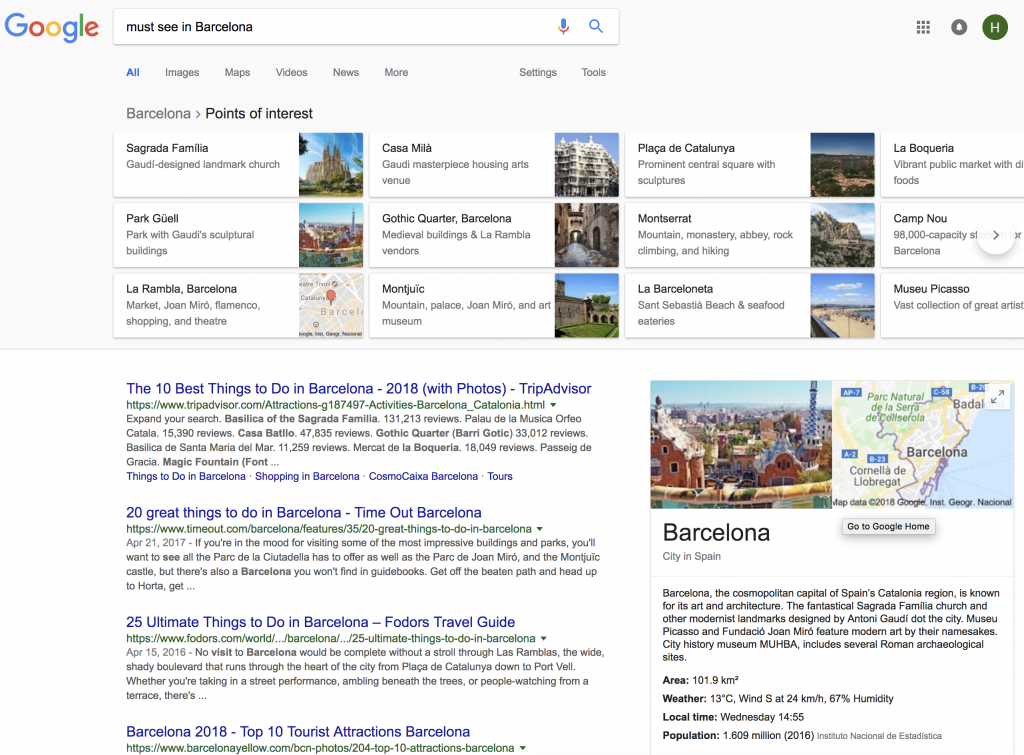Expand Time Out result URL dropdown arrow

pos(540,529)
